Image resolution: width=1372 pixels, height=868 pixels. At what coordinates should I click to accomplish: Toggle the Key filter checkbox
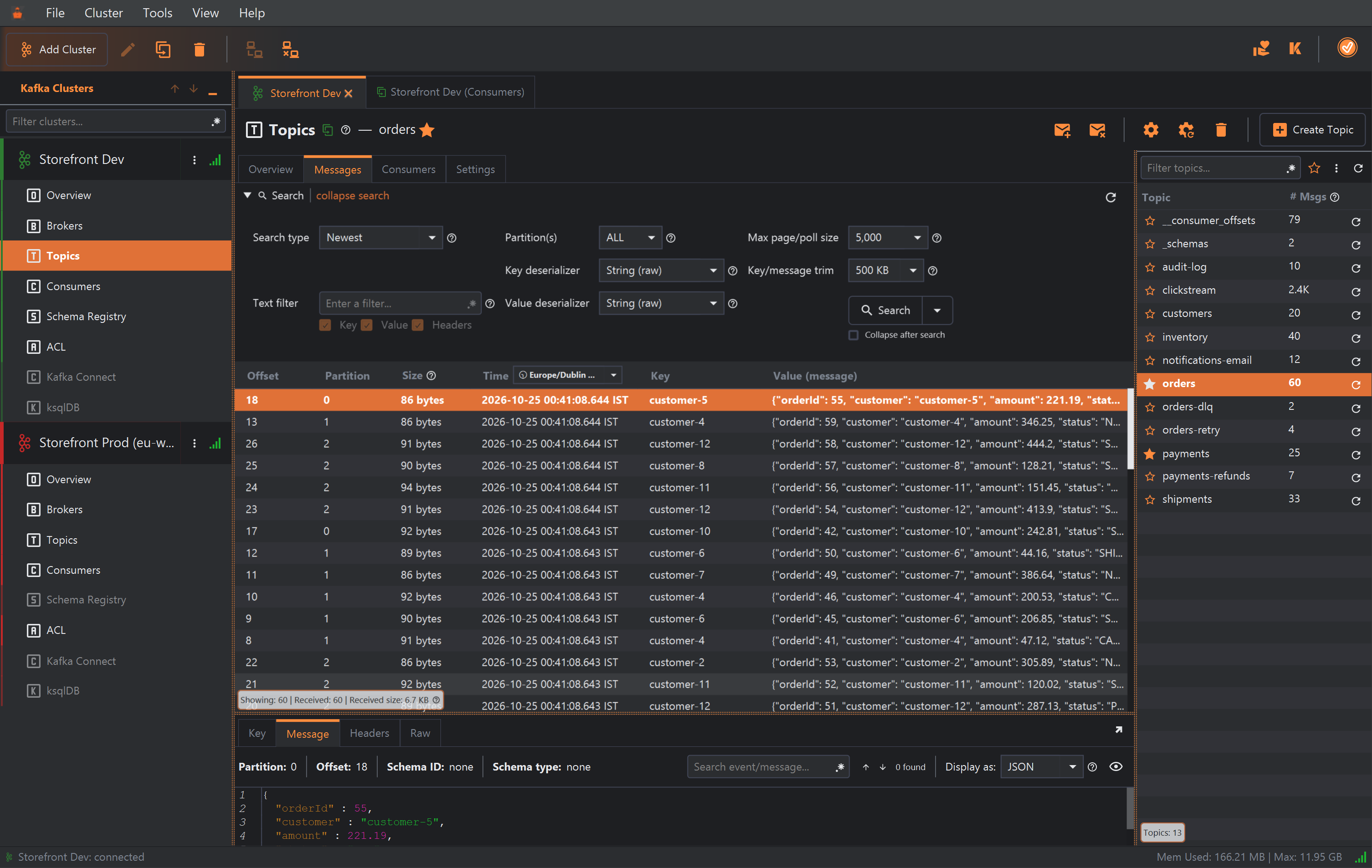pos(325,325)
